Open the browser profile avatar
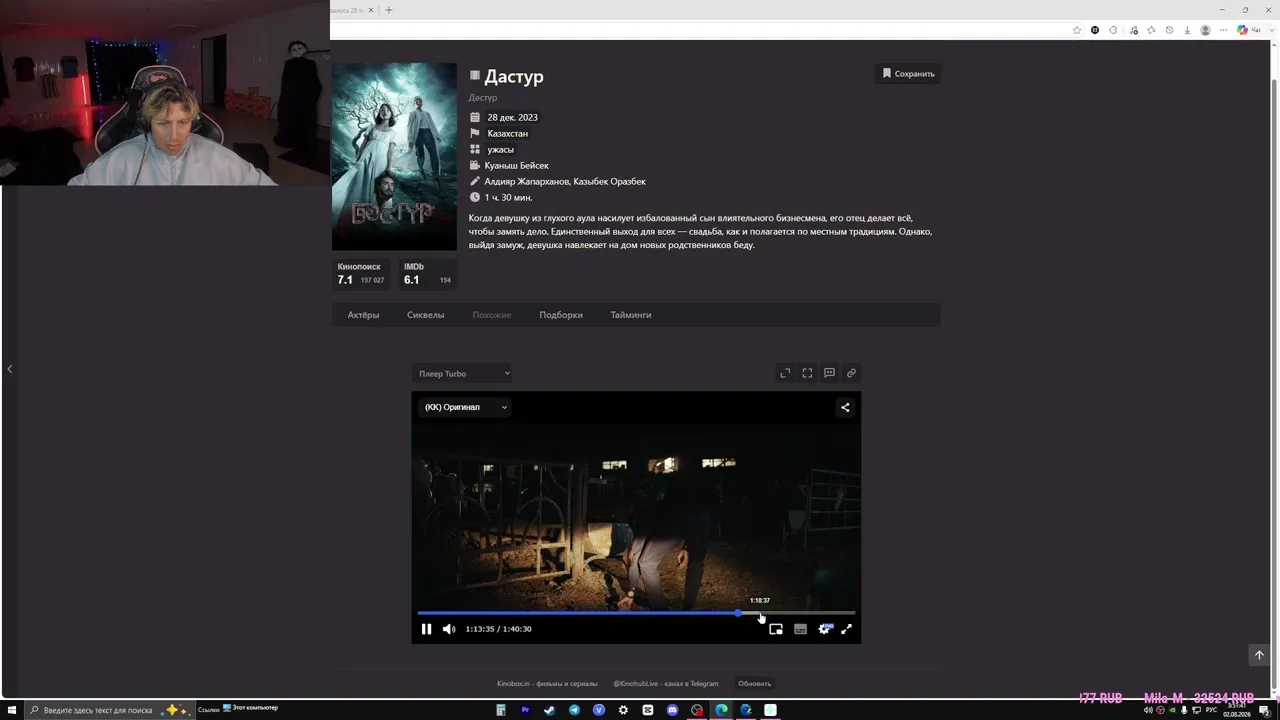1280x720 pixels. 1205,30
